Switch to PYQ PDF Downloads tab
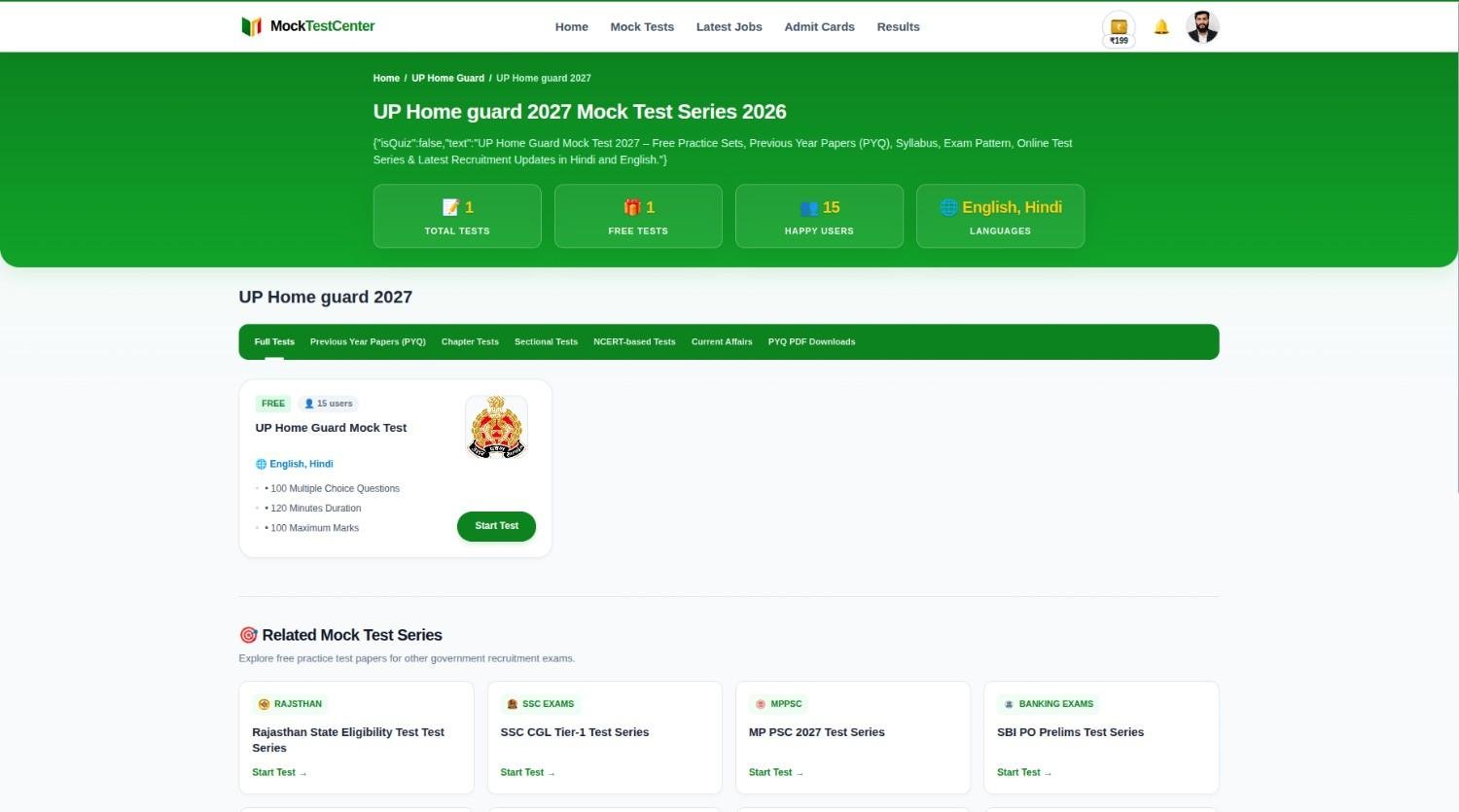The height and width of the screenshot is (812, 1459). 811,341
